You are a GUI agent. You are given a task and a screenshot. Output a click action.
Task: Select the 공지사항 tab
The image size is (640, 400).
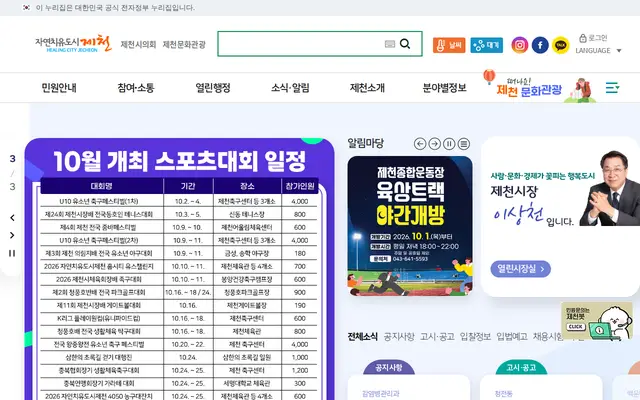pyautogui.click(x=399, y=336)
